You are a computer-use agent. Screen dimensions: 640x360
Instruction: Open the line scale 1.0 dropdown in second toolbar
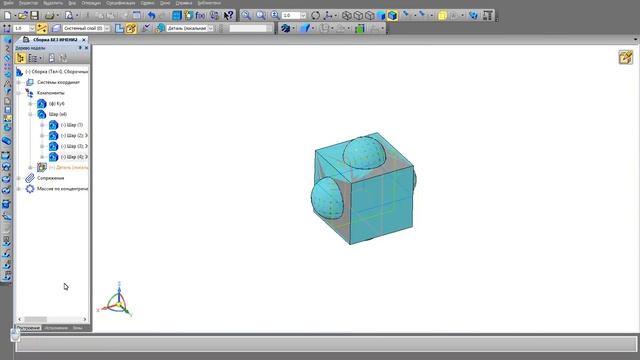(32, 28)
